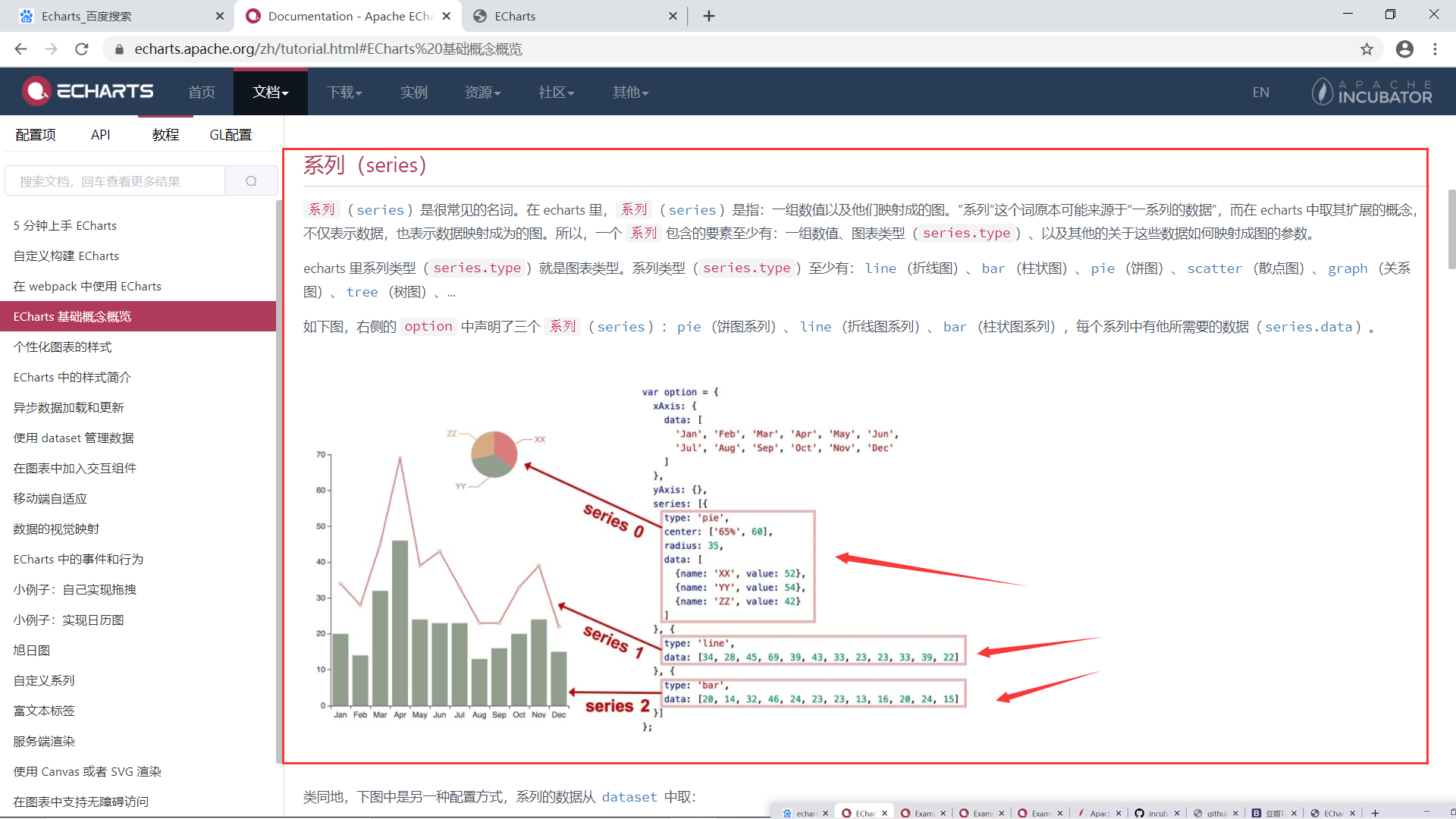Viewport: 1456px width, 819px height.
Task: Open the 其他 dropdown menu
Action: click(630, 92)
